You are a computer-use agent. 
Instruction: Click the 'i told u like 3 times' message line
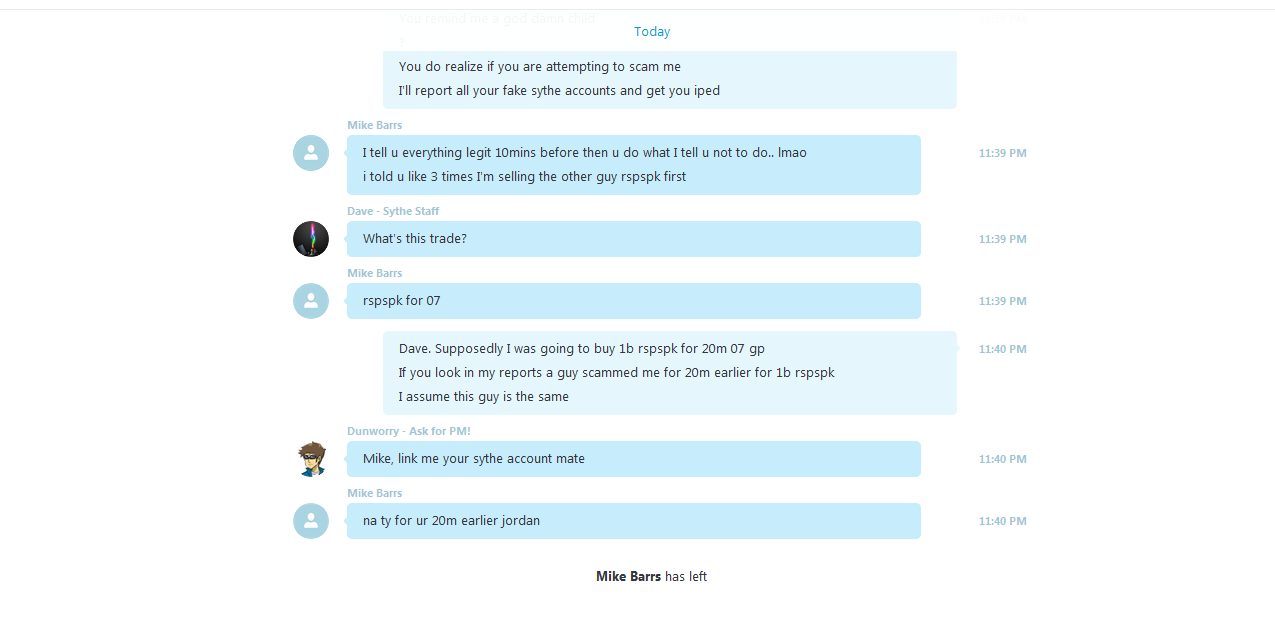(x=524, y=177)
